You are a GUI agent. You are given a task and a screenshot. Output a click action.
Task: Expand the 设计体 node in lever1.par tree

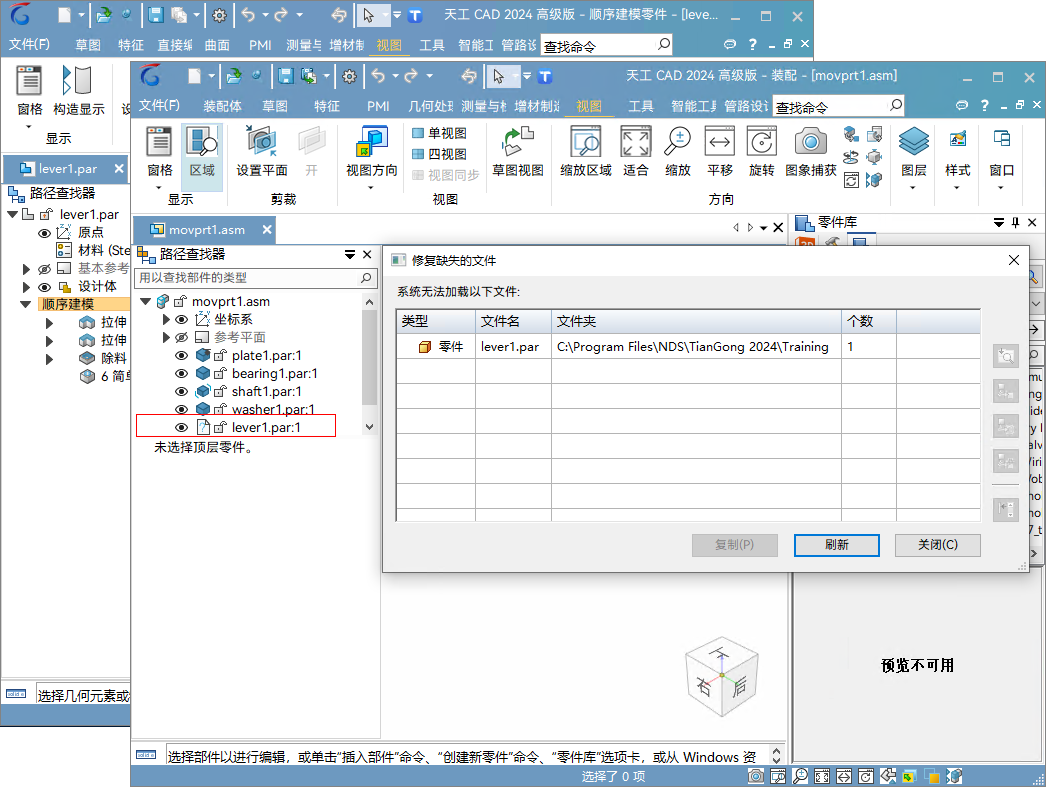pyautogui.click(x=26, y=287)
